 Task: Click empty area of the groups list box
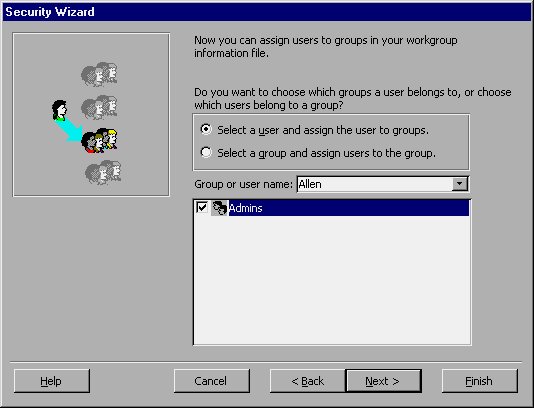tap(331, 279)
